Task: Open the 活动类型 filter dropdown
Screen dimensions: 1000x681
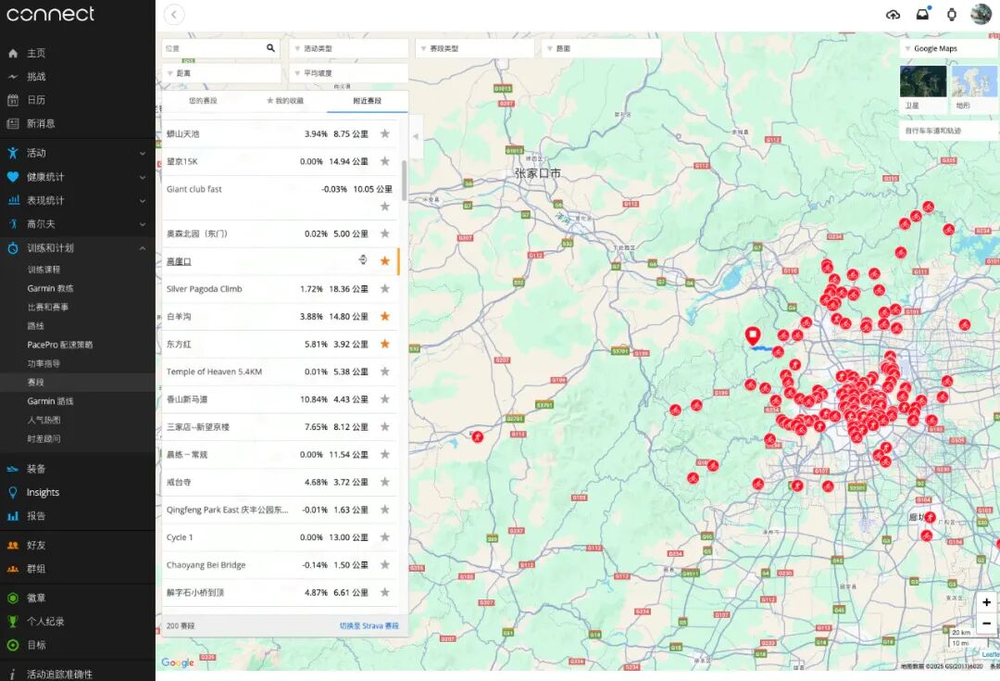Action: pos(348,48)
